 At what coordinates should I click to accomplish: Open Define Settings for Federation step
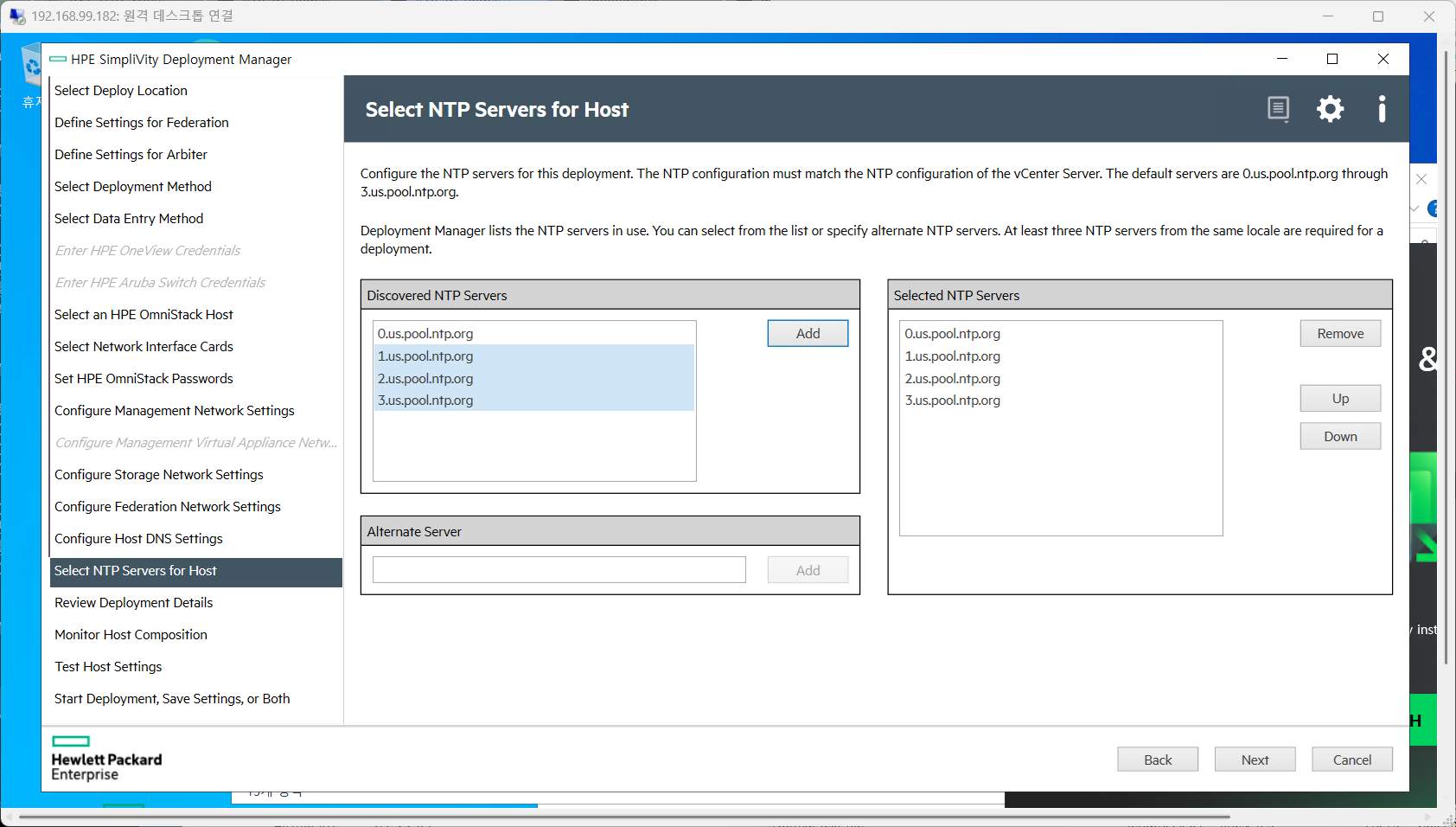196,122
